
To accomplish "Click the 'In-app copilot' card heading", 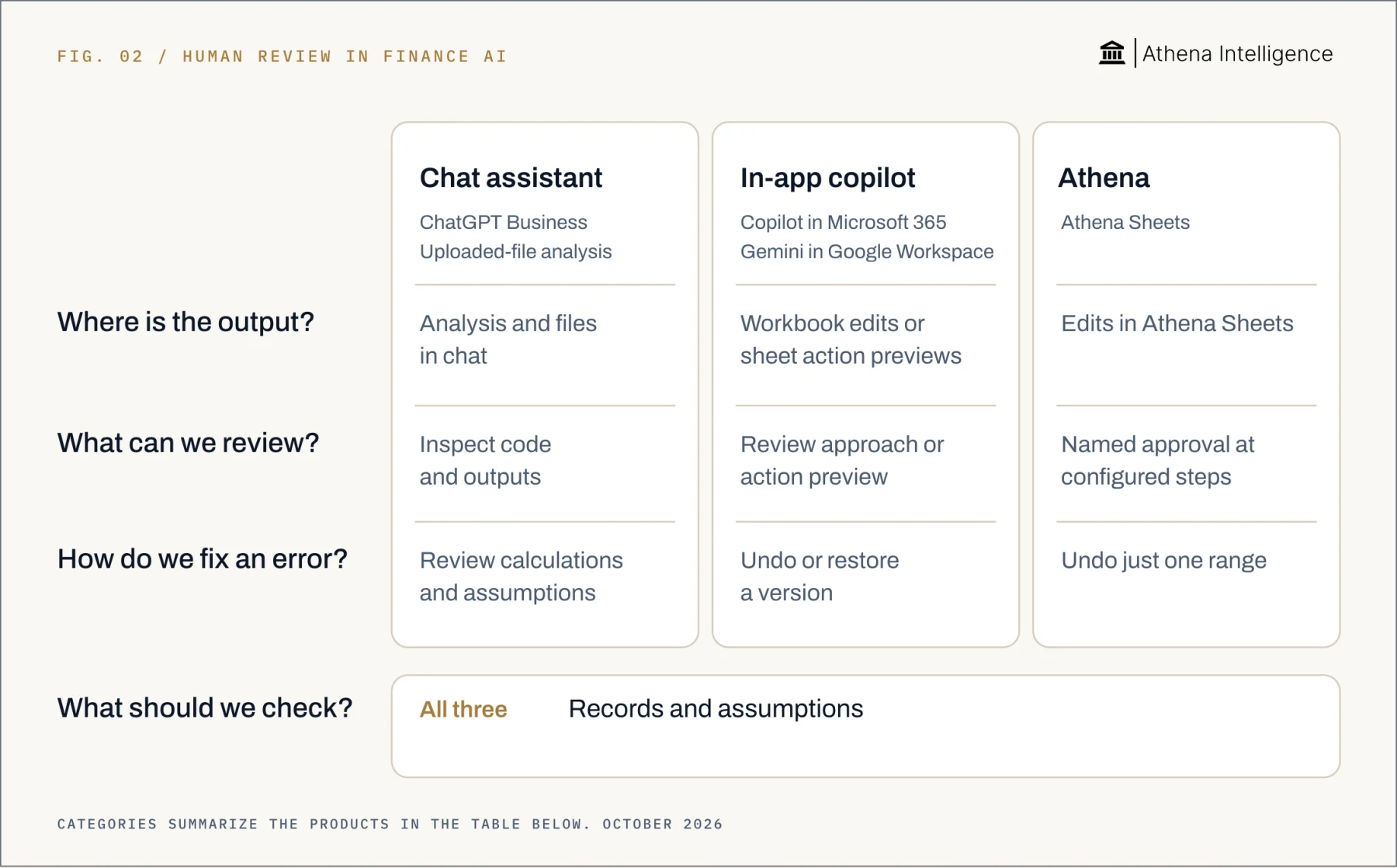I will pos(827,178).
